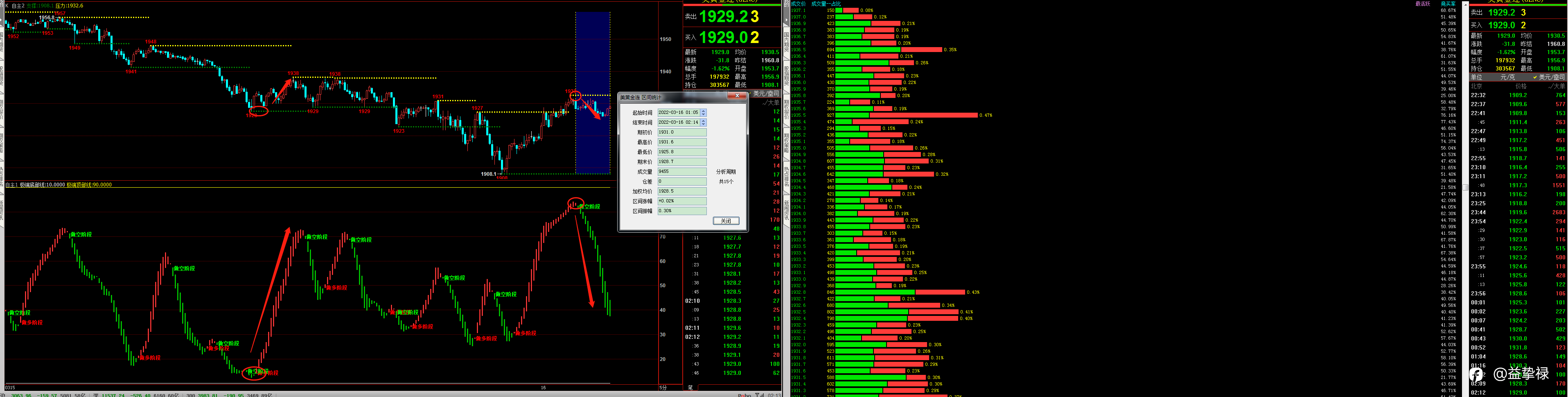1568x397 pixels.
Task: Click the 期末价 field showing 1928.7
Action: click(x=682, y=161)
